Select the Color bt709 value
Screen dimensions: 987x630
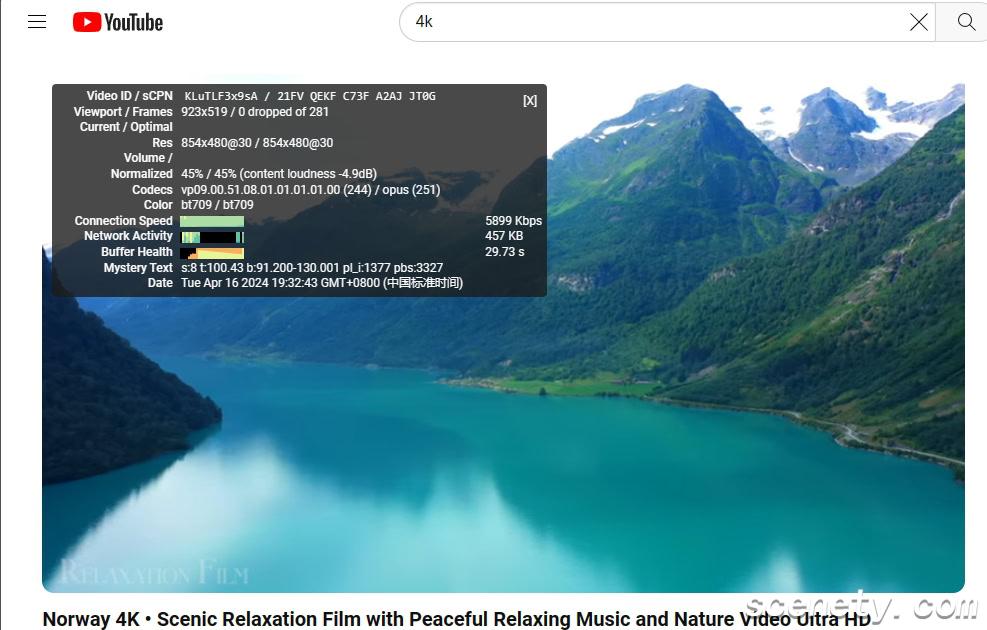click(x=217, y=205)
